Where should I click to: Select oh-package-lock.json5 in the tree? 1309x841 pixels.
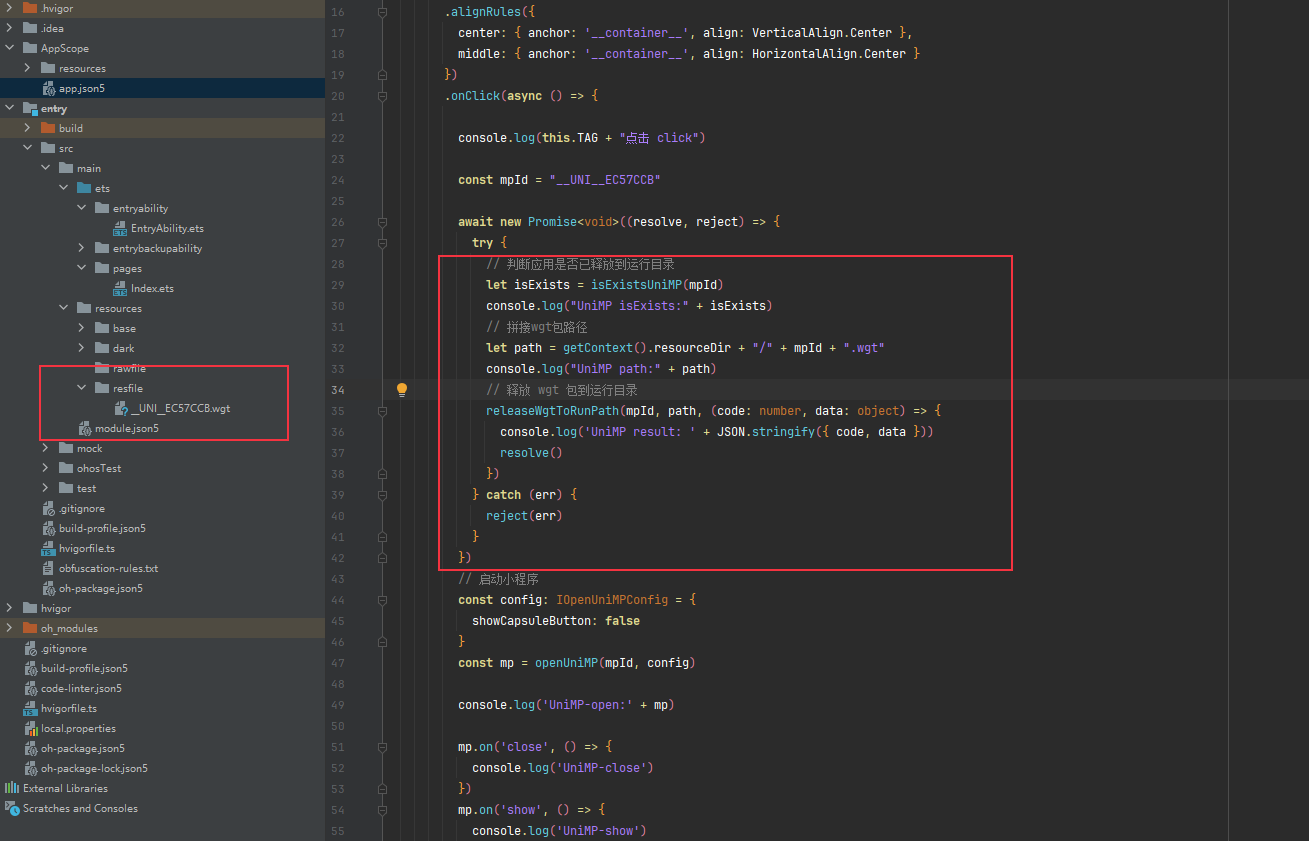tap(94, 768)
